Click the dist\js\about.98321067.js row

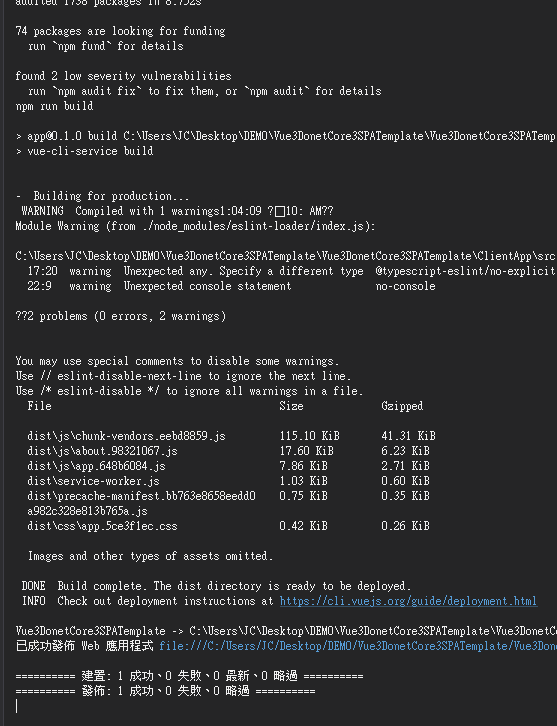tap(228, 451)
